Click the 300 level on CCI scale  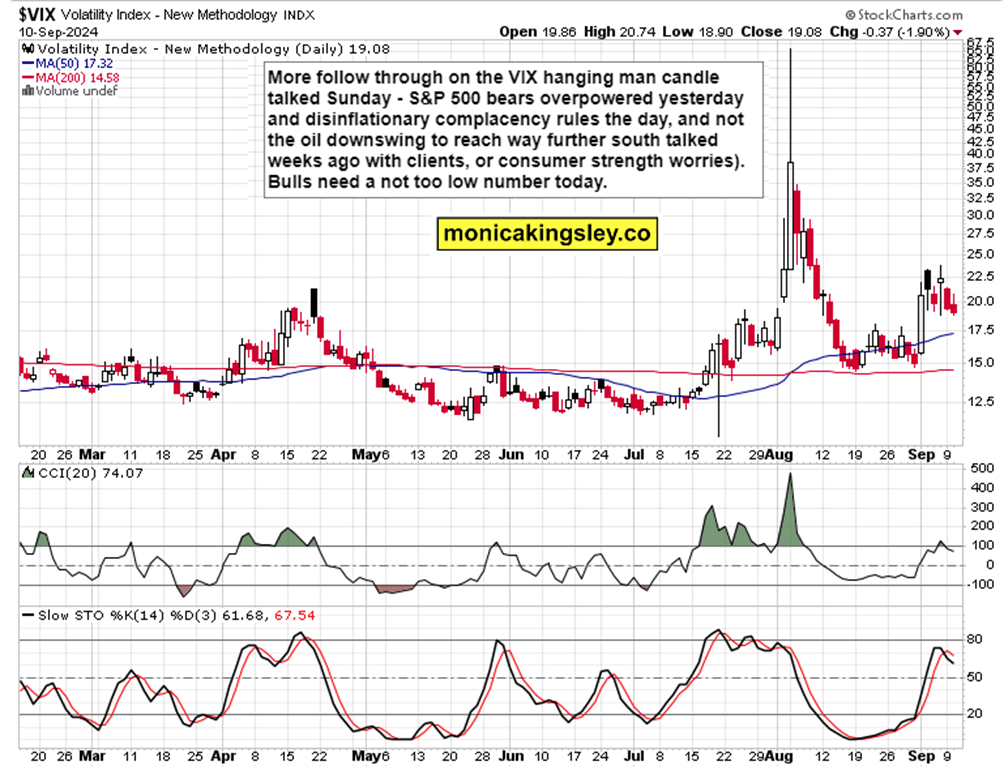coord(982,508)
